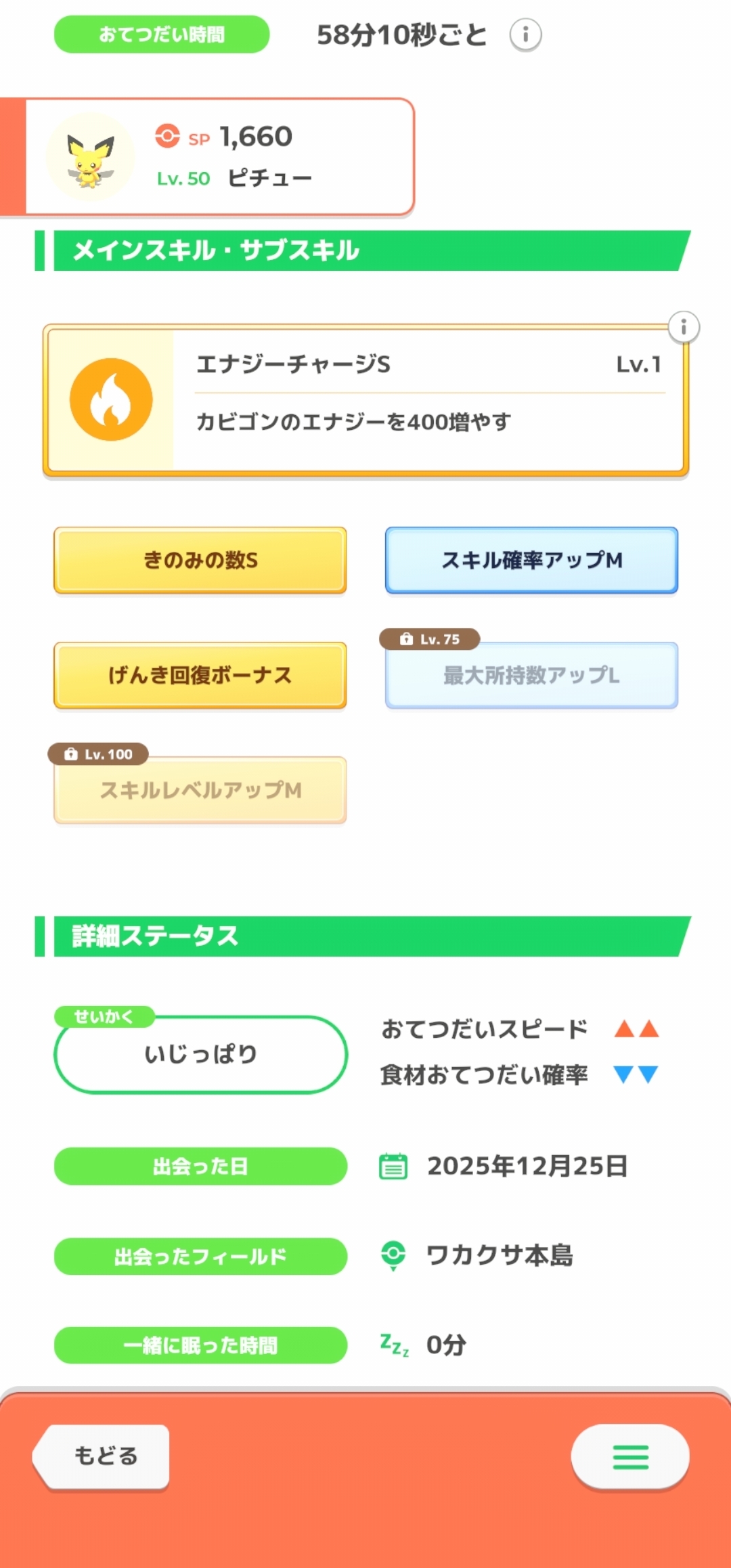The width and height of the screenshot is (731, 1568).
Task: Tap the おてつだい時間 green label
Action: pyautogui.click(x=162, y=35)
